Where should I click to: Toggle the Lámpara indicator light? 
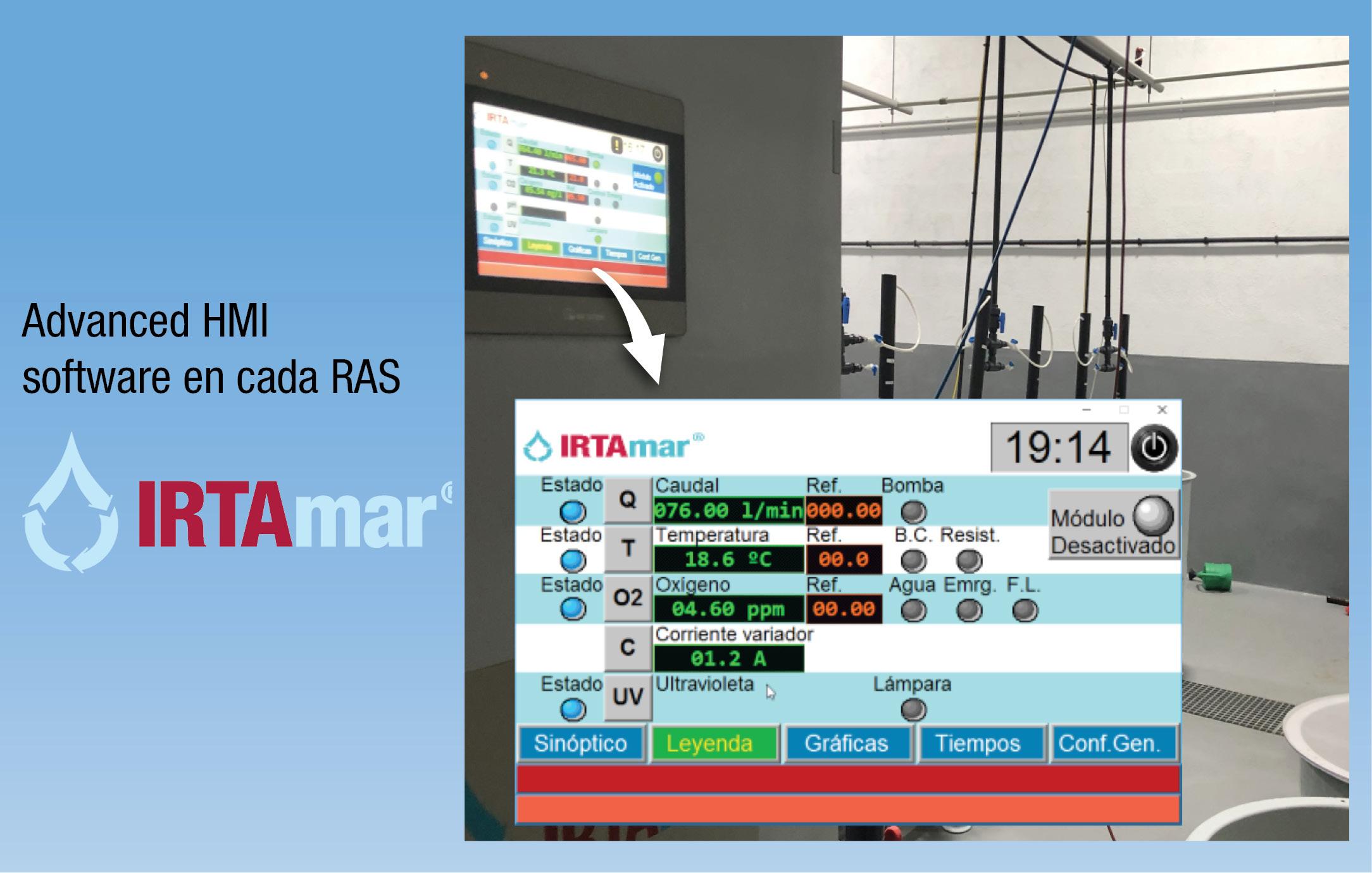click(913, 709)
